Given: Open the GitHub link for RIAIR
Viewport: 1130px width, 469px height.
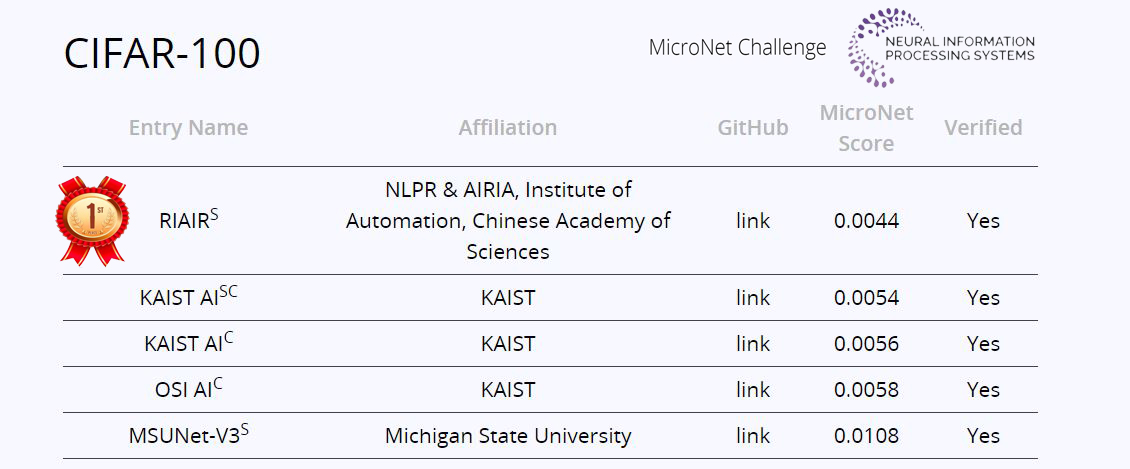Looking at the screenshot, I should [x=753, y=220].
